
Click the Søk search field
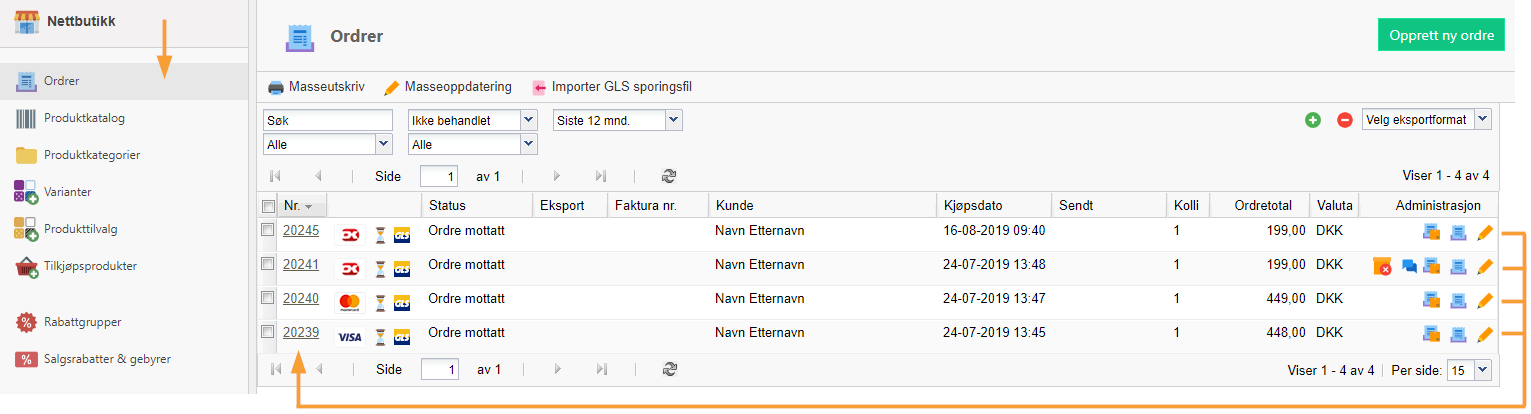click(328, 120)
